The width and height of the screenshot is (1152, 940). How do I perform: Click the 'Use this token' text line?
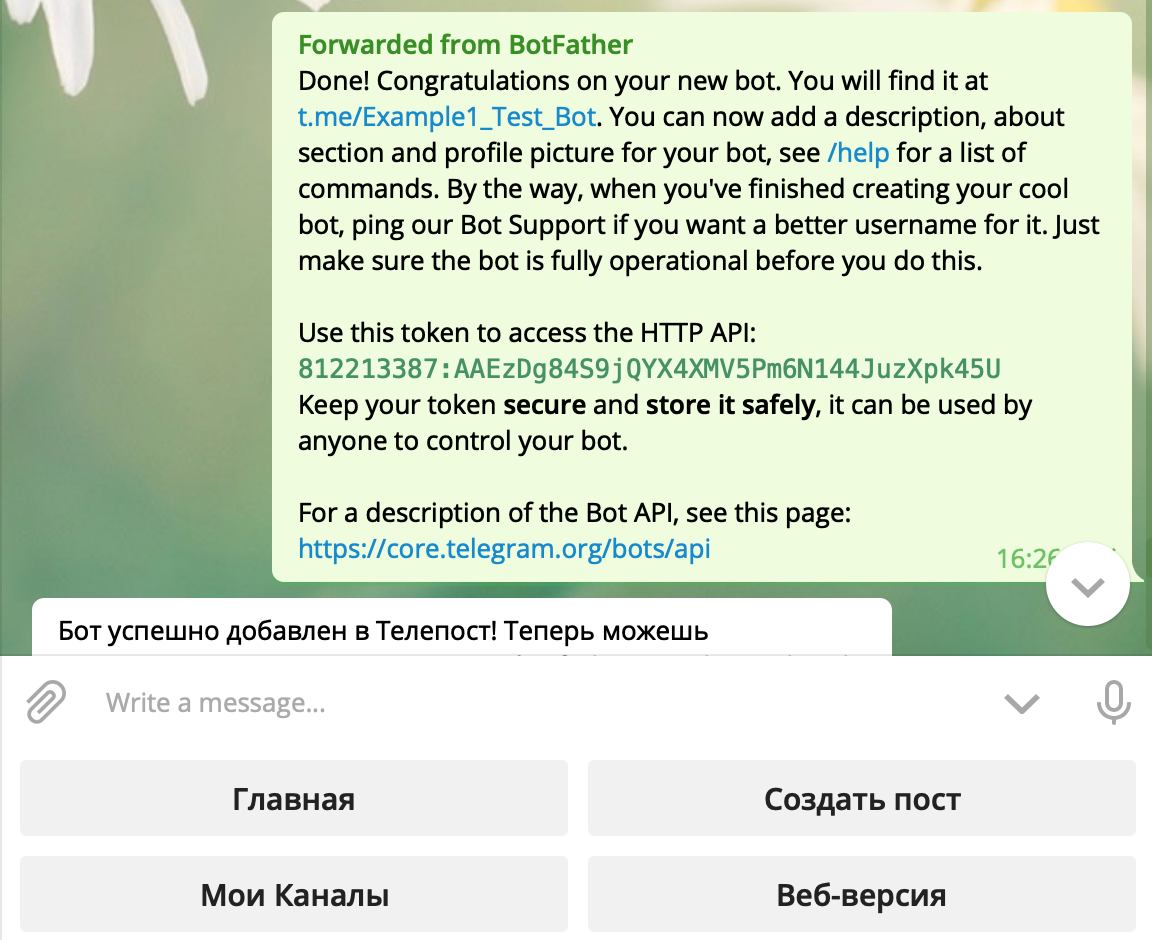527,333
